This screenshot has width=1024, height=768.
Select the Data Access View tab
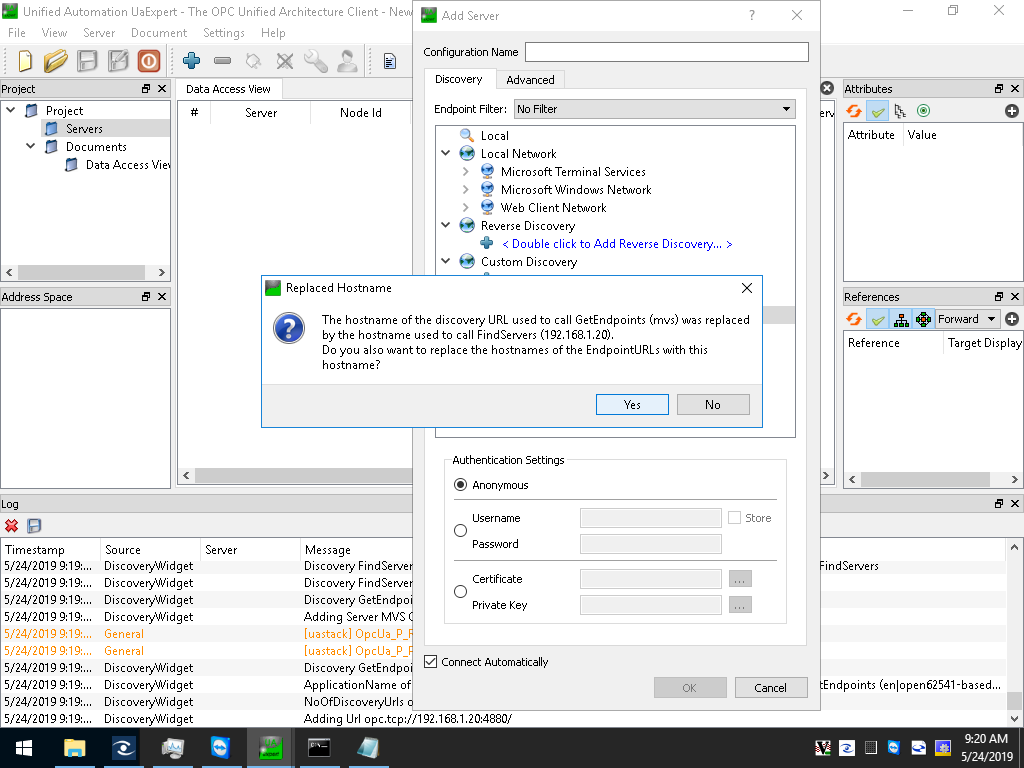[228, 89]
